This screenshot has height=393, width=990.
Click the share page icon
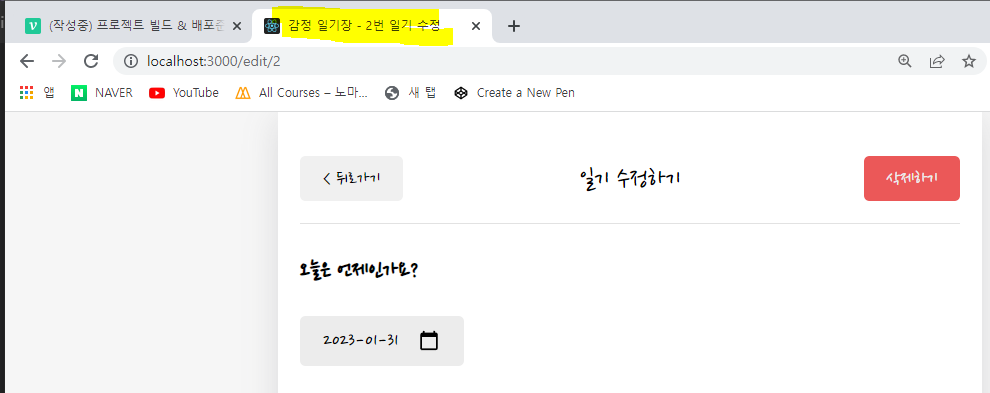click(x=937, y=61)
